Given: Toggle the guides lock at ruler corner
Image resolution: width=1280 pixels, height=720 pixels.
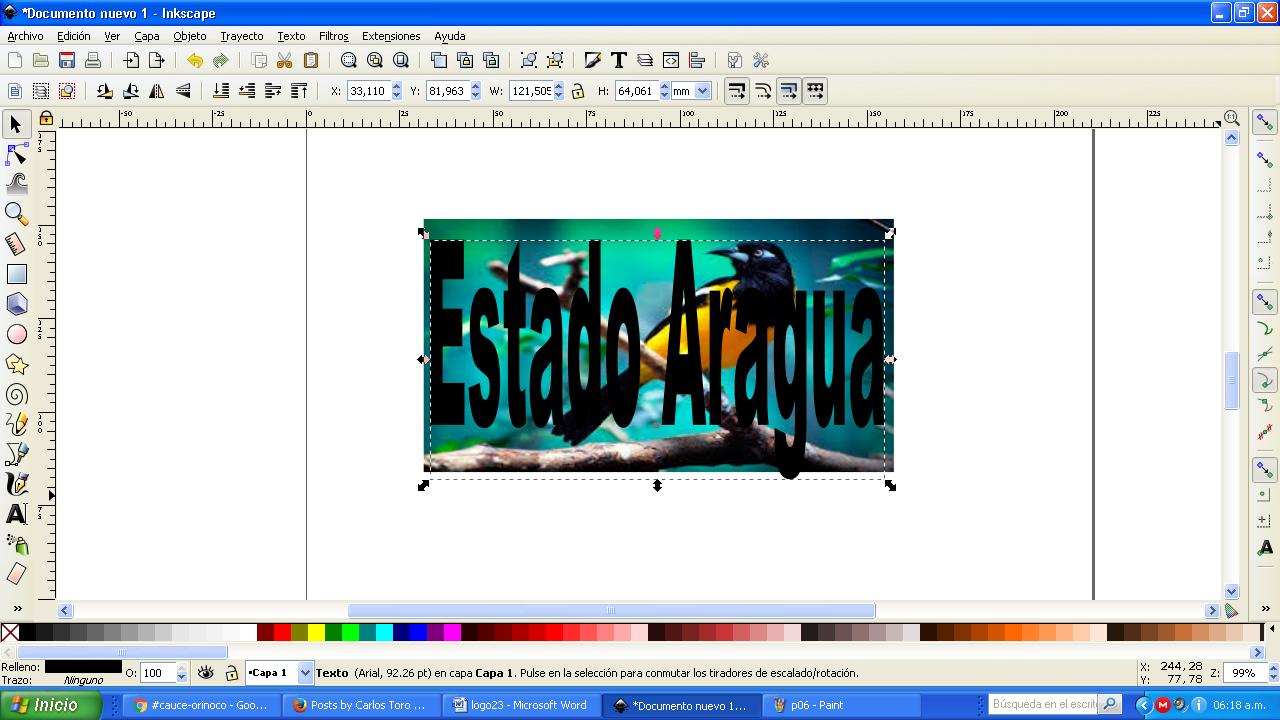Looking at the screenshot, I should point(46,119).
